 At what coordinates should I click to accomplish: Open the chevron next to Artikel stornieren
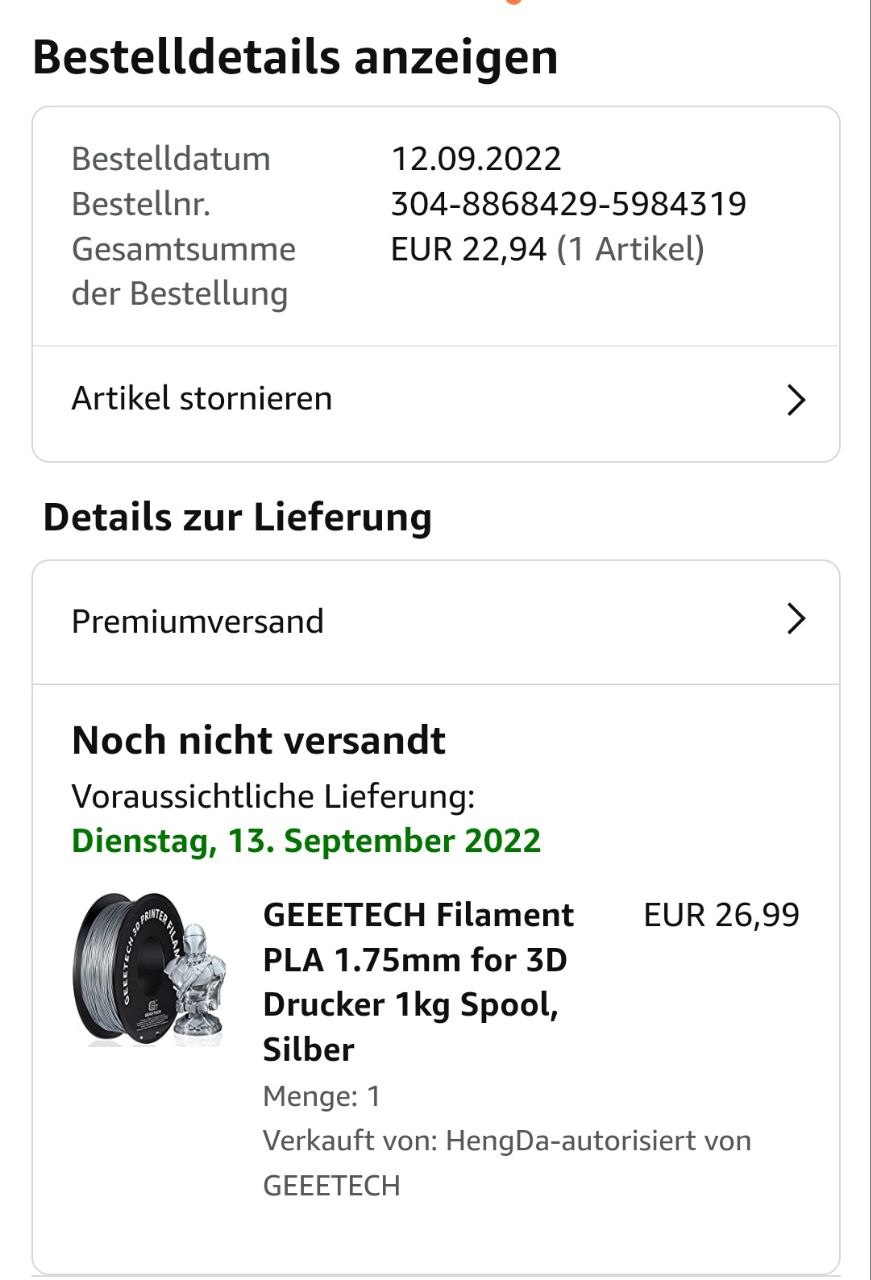point(796,400)
